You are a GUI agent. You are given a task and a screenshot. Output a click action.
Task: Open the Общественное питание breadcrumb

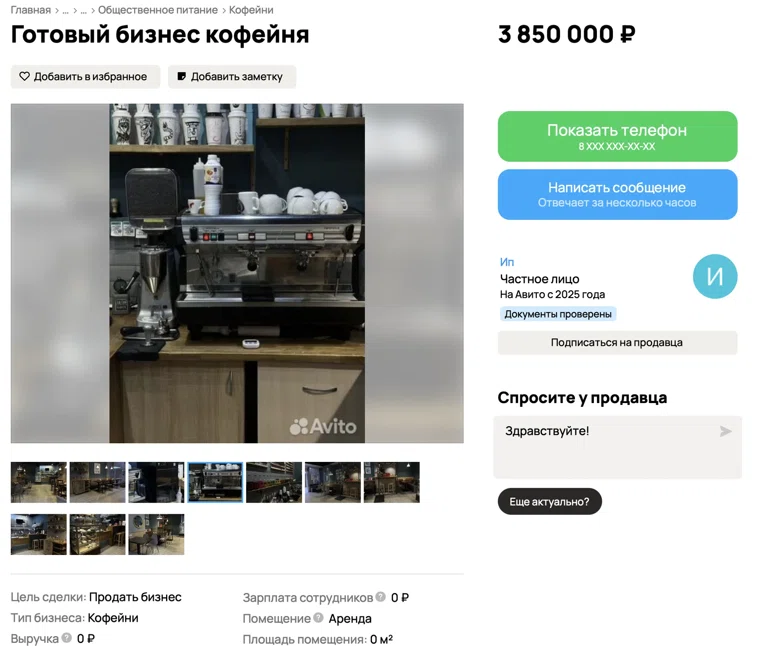point(158,10)
